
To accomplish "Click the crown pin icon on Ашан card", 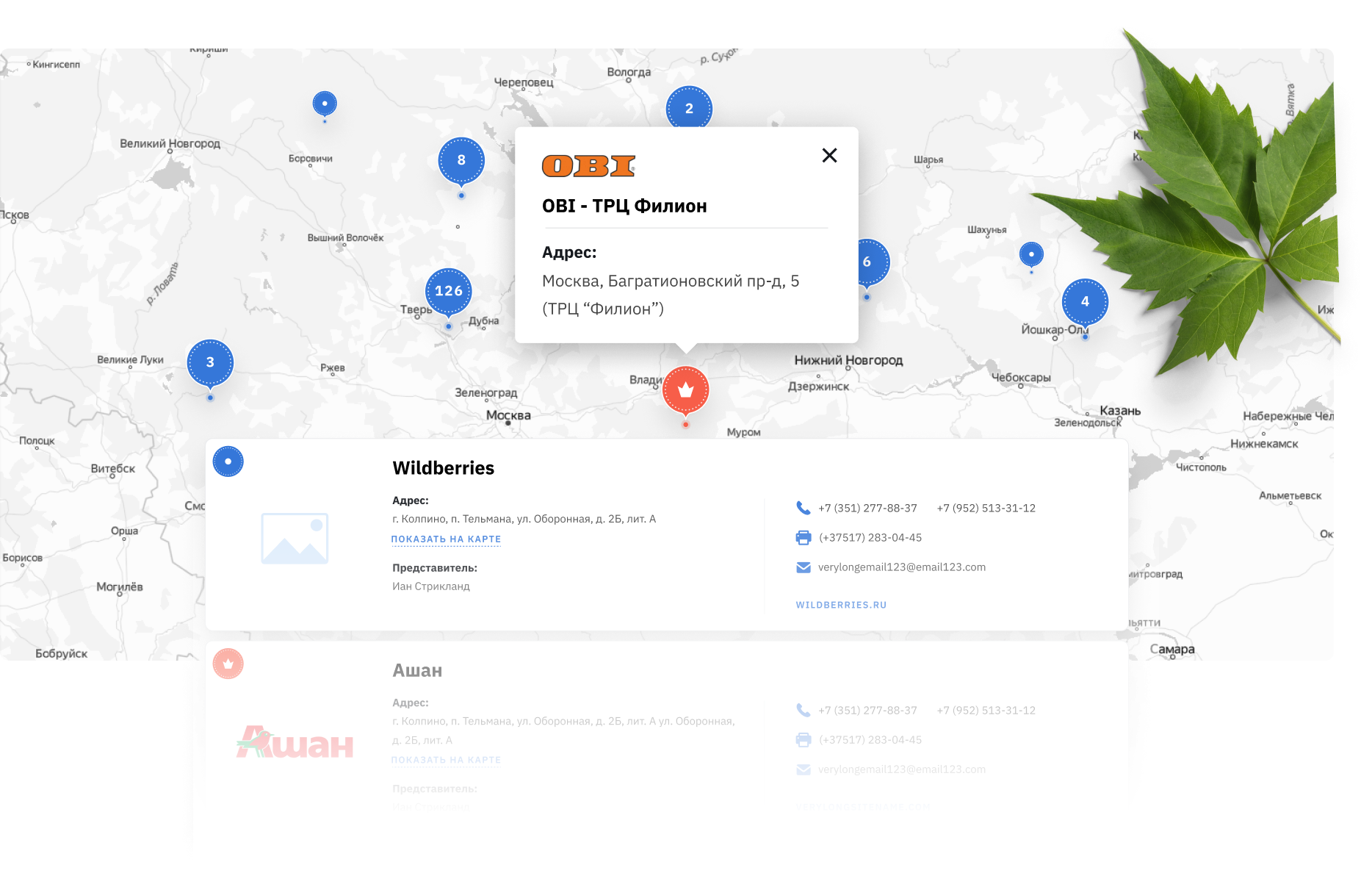I will click(228, 664).
